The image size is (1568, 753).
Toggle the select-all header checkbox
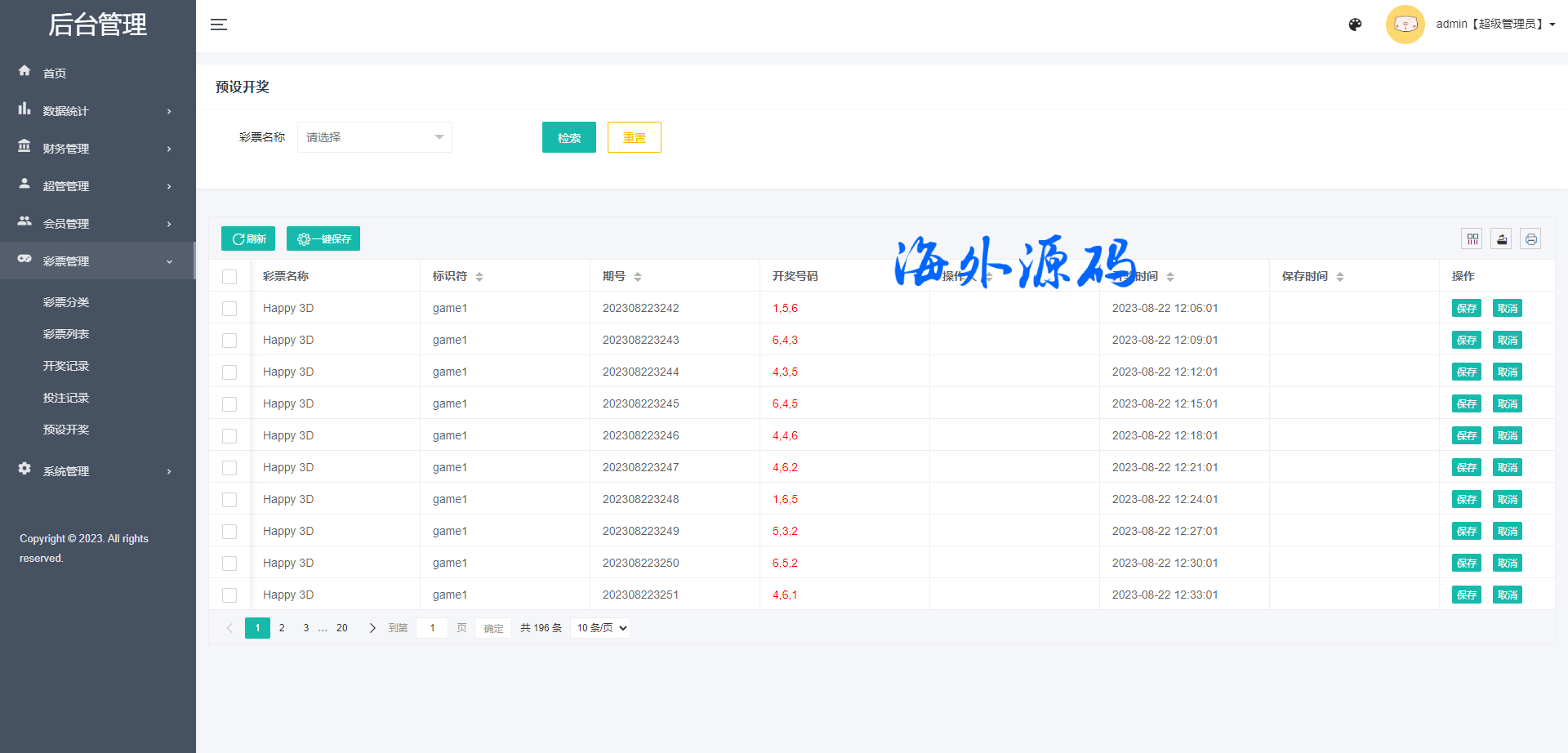click(229, 277)
